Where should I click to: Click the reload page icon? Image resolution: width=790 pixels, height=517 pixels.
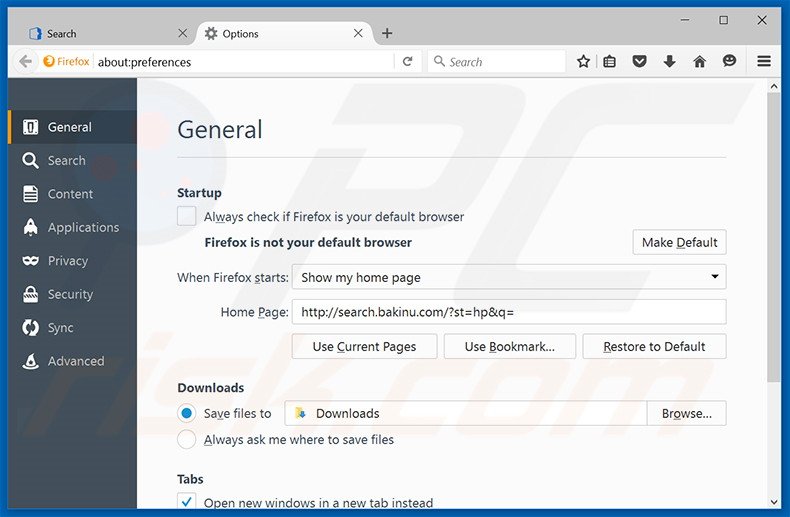[x=407, y=62]
